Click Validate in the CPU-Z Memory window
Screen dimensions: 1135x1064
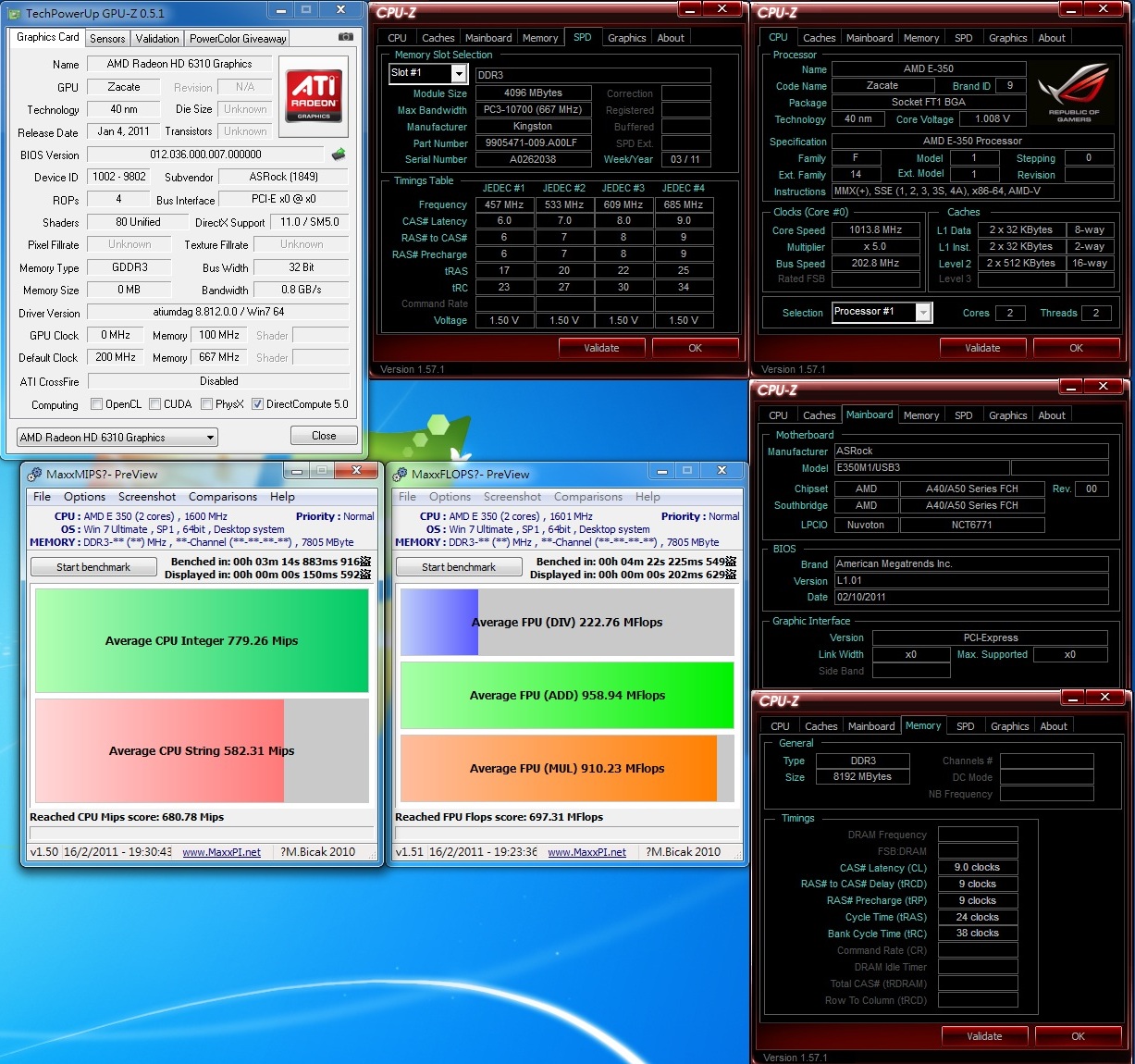(984, 1036)
